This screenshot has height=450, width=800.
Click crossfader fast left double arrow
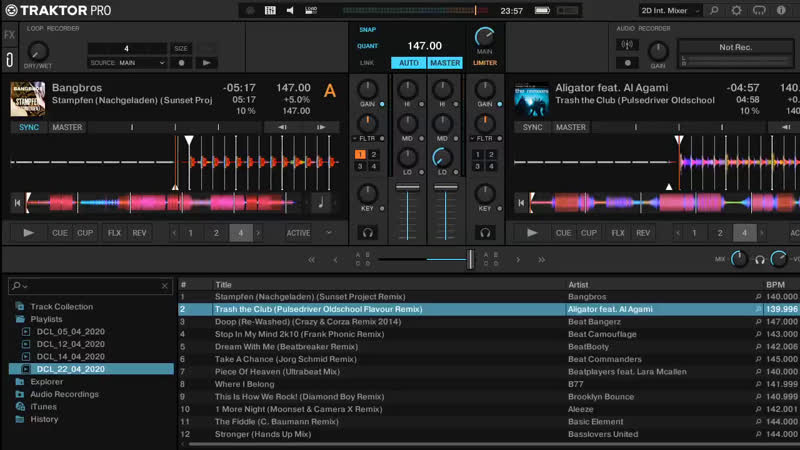(x=311, y=260)
